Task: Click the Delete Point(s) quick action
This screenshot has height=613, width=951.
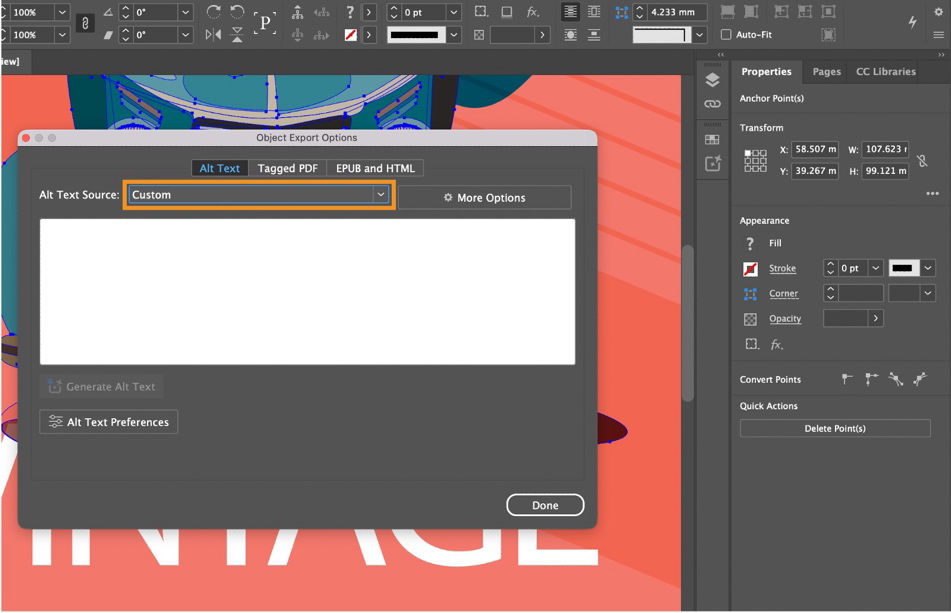Action: pos(835,428)
